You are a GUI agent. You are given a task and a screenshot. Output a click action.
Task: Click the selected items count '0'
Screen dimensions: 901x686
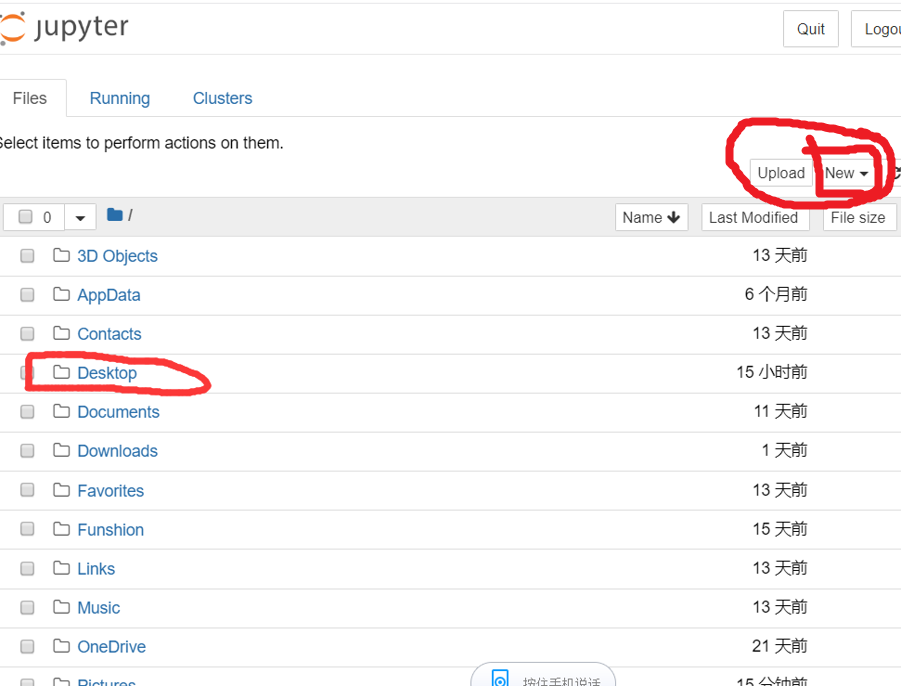(47, 217)
